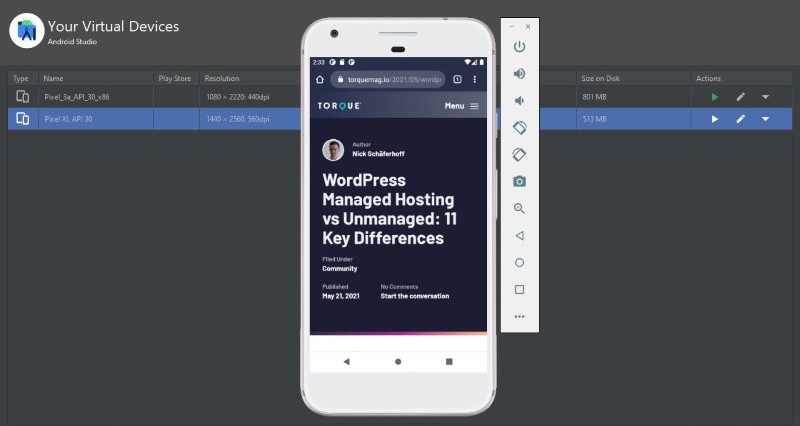Lower volume using emulator volume down icon
This screenshot has height=426, width=800.
[519, 101]
